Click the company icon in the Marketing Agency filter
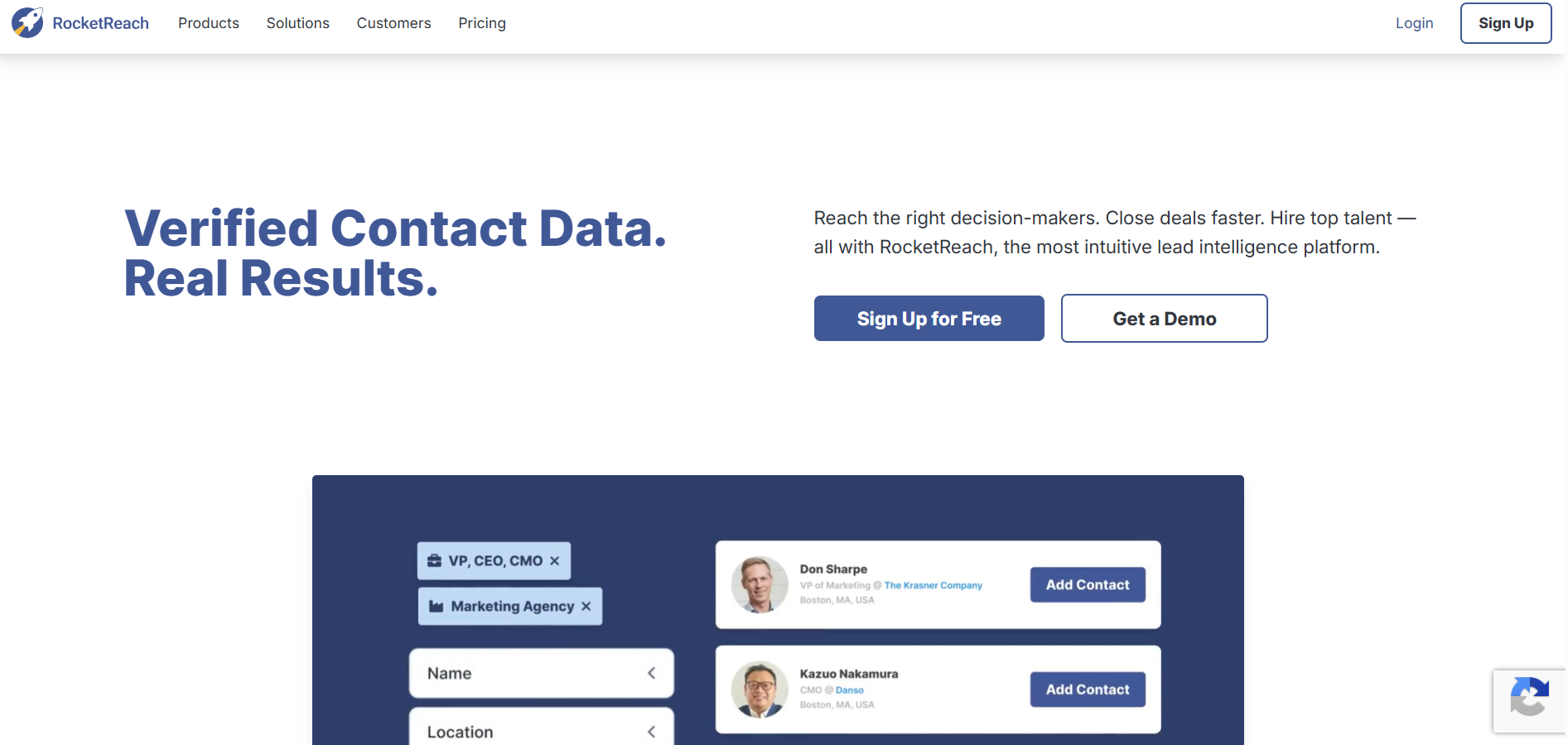 [437, 606]
